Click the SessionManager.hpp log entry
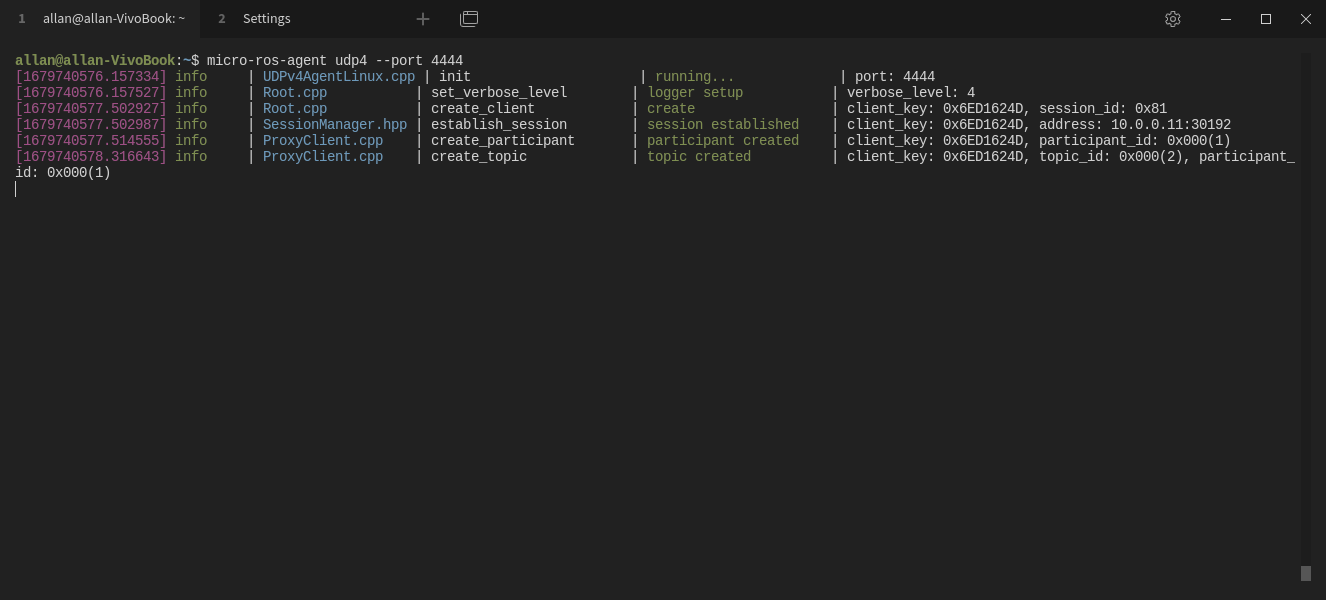 [x=335, y=124]
